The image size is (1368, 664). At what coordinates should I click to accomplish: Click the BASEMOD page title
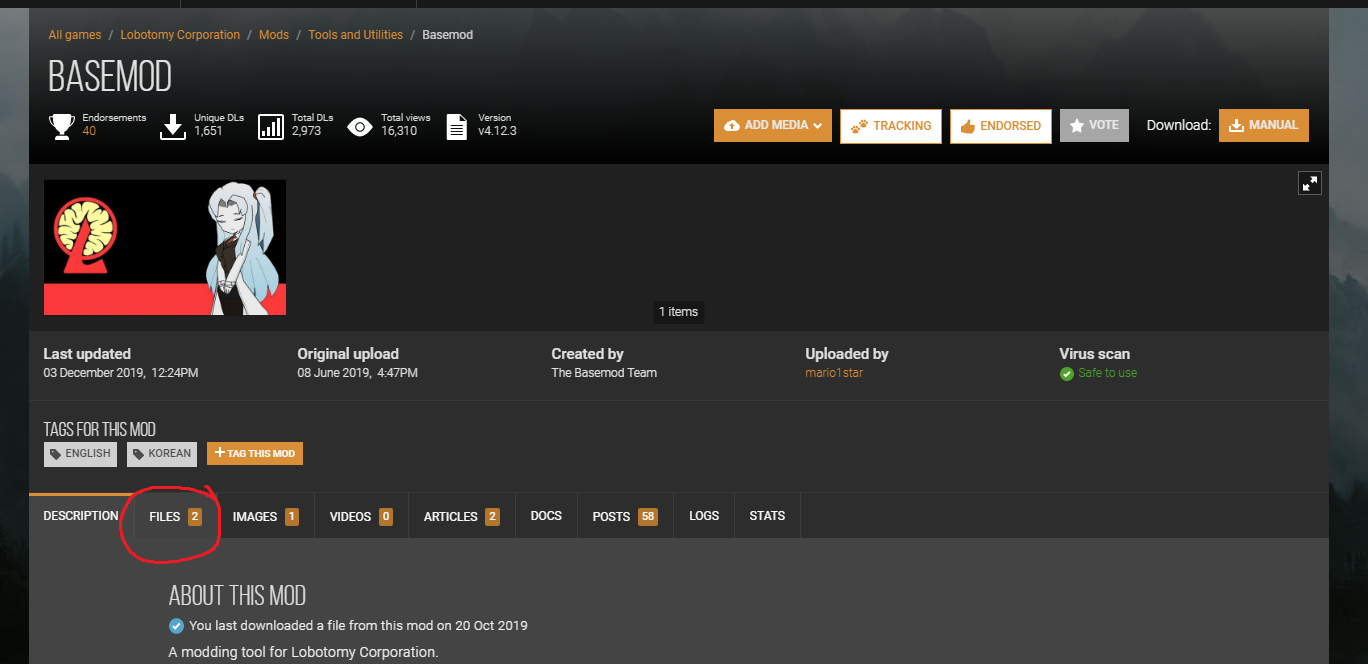click(110, 77)
